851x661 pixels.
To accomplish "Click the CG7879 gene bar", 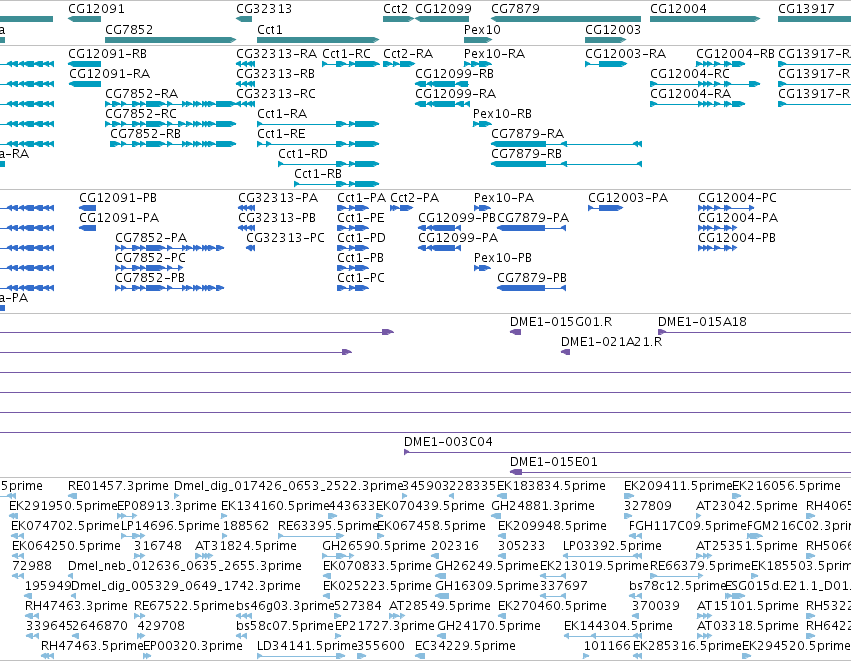I will click(566, 19).
